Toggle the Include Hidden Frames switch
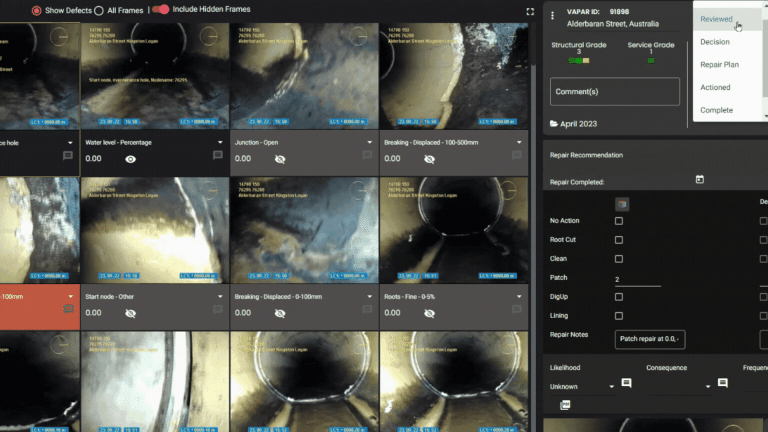This screenshot has width=768, height=432. tap(161, 9)
